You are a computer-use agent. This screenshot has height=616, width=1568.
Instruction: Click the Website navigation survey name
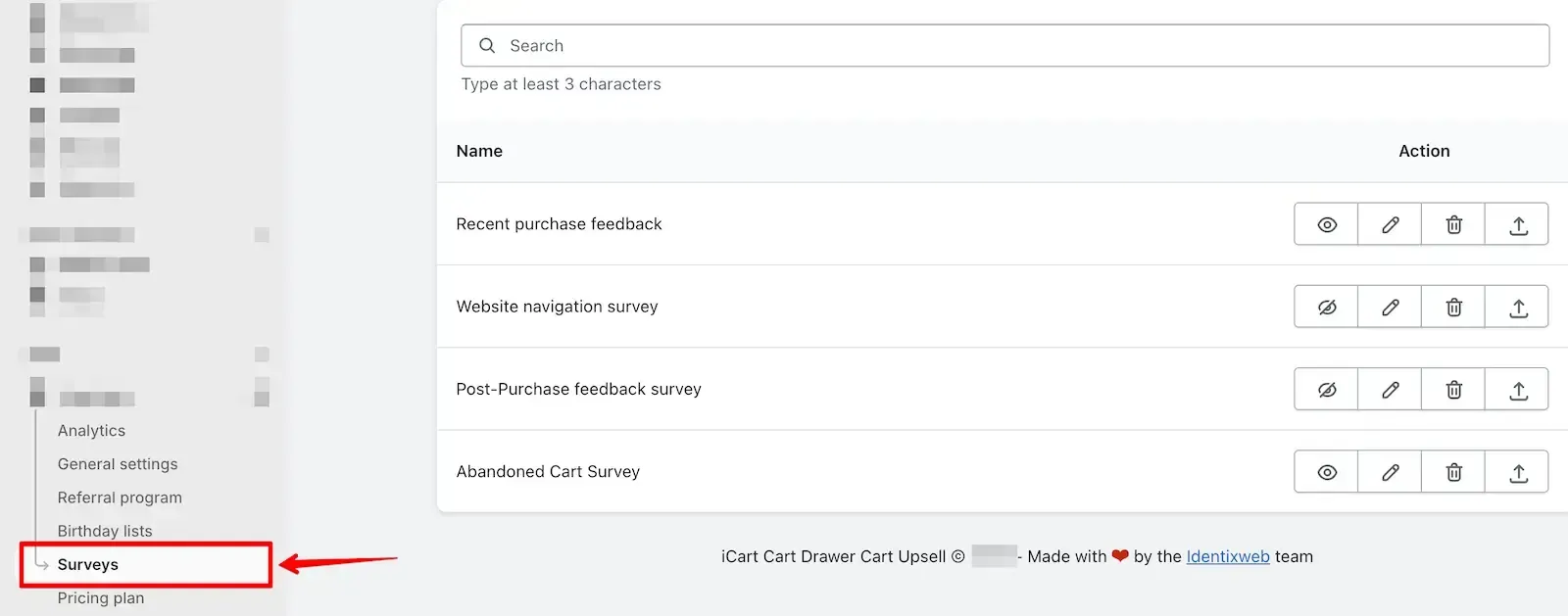pyautogui.click(x=557, y=306)
